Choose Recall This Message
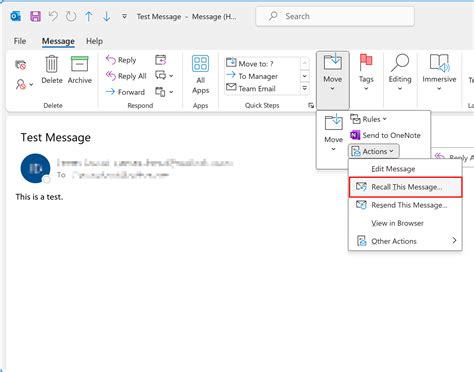Screen dimensions: 474x372 [x=405, y=187]
